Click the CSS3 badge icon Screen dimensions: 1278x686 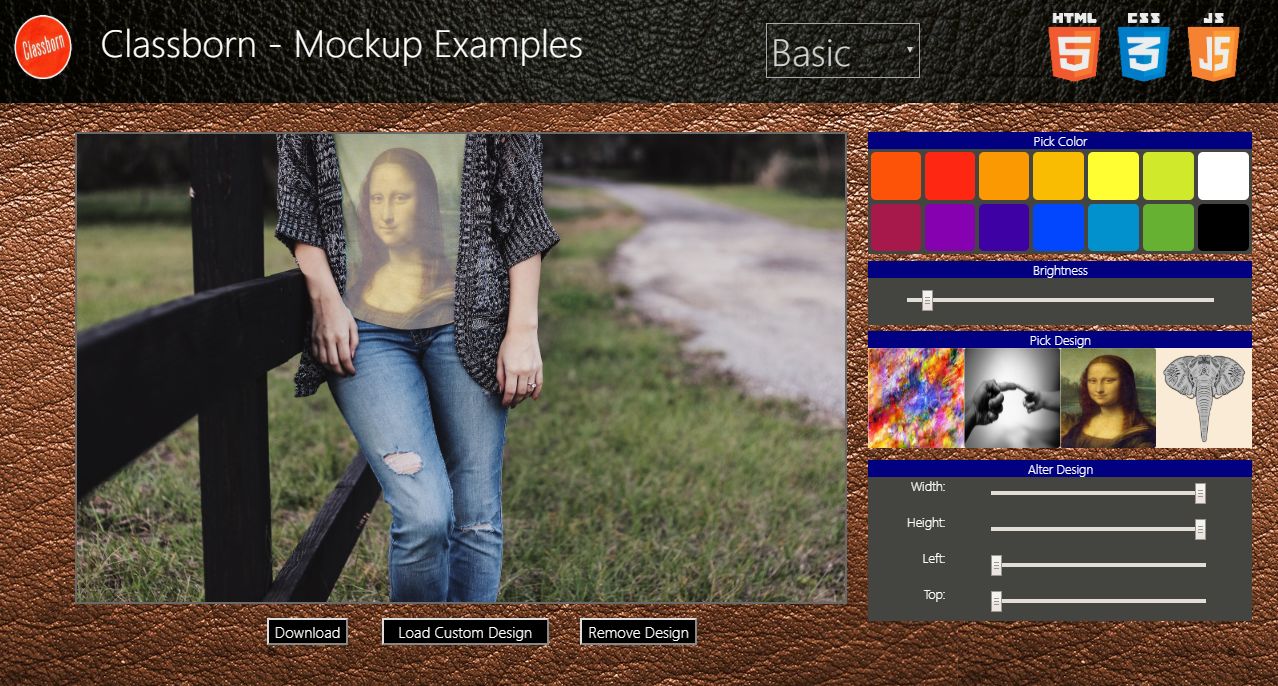(x=1144, y=47)
